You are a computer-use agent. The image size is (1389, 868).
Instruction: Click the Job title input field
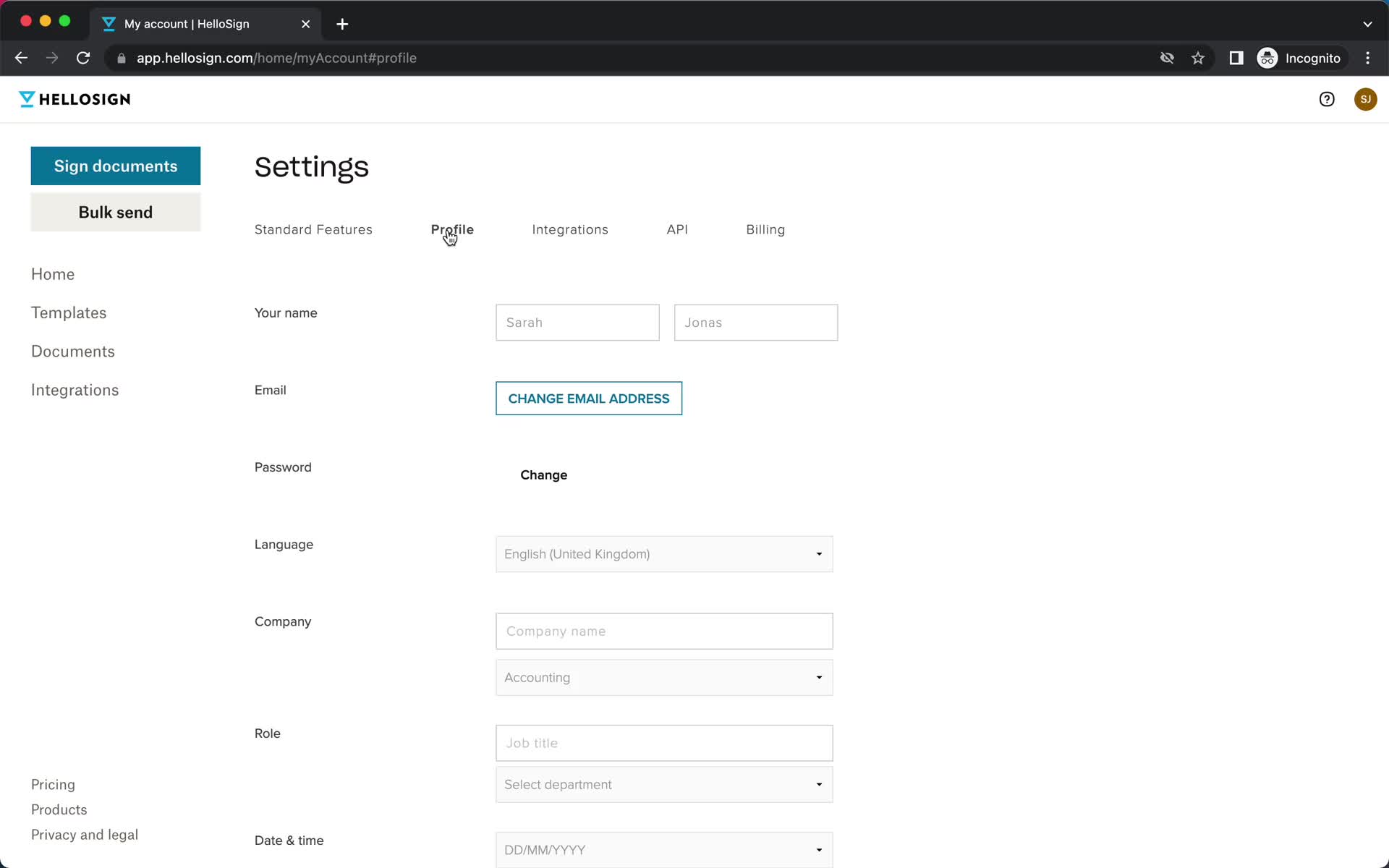pyautogui.click(x=664, y=743)
